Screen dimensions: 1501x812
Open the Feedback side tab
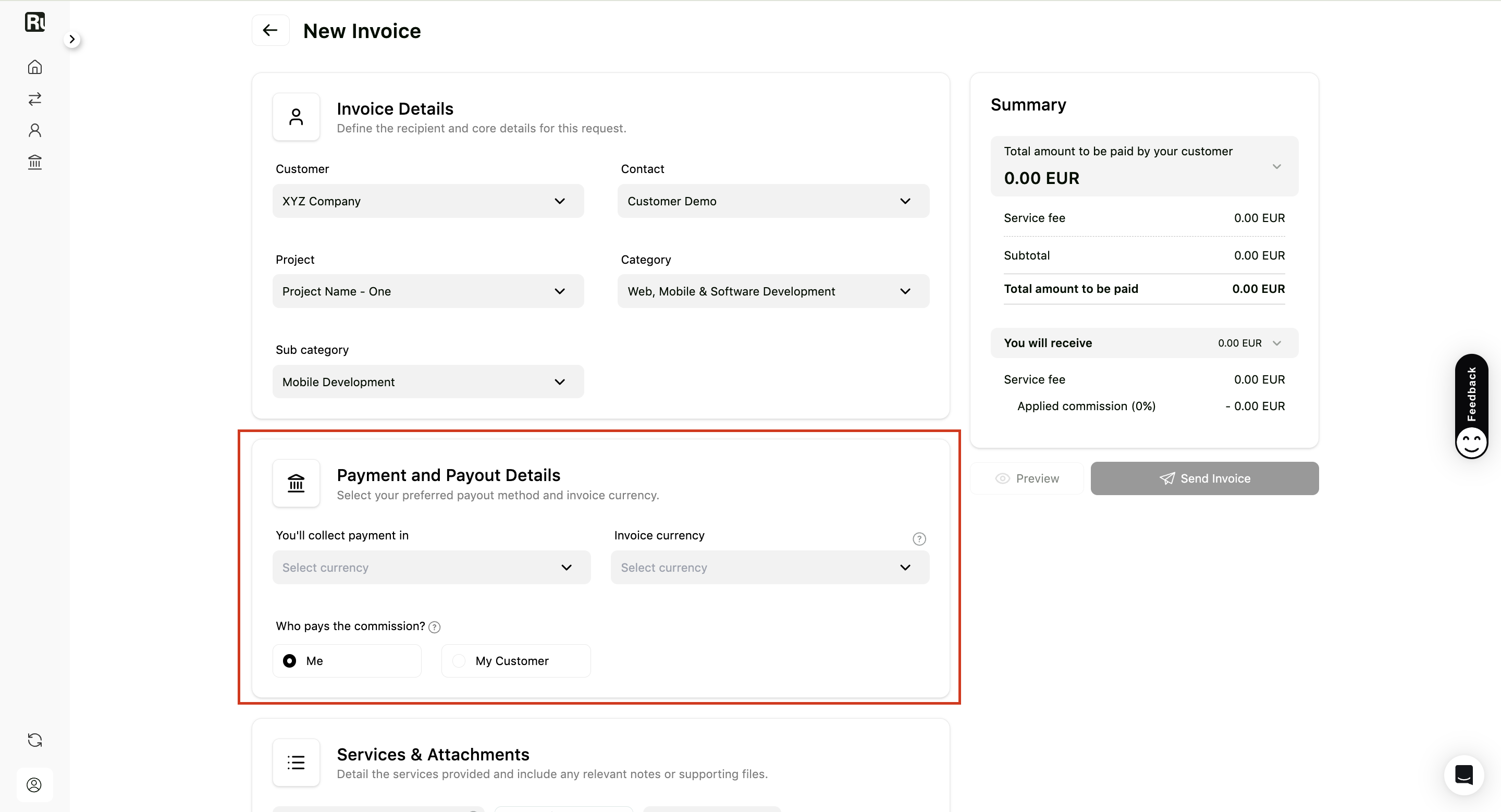click(1471, 406)
